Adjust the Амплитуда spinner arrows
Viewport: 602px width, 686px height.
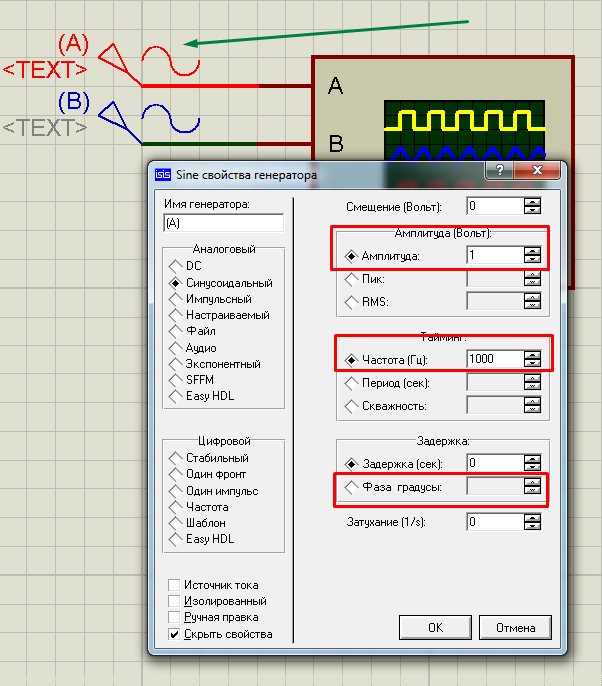pyautogui.click(x=532, y=255)
